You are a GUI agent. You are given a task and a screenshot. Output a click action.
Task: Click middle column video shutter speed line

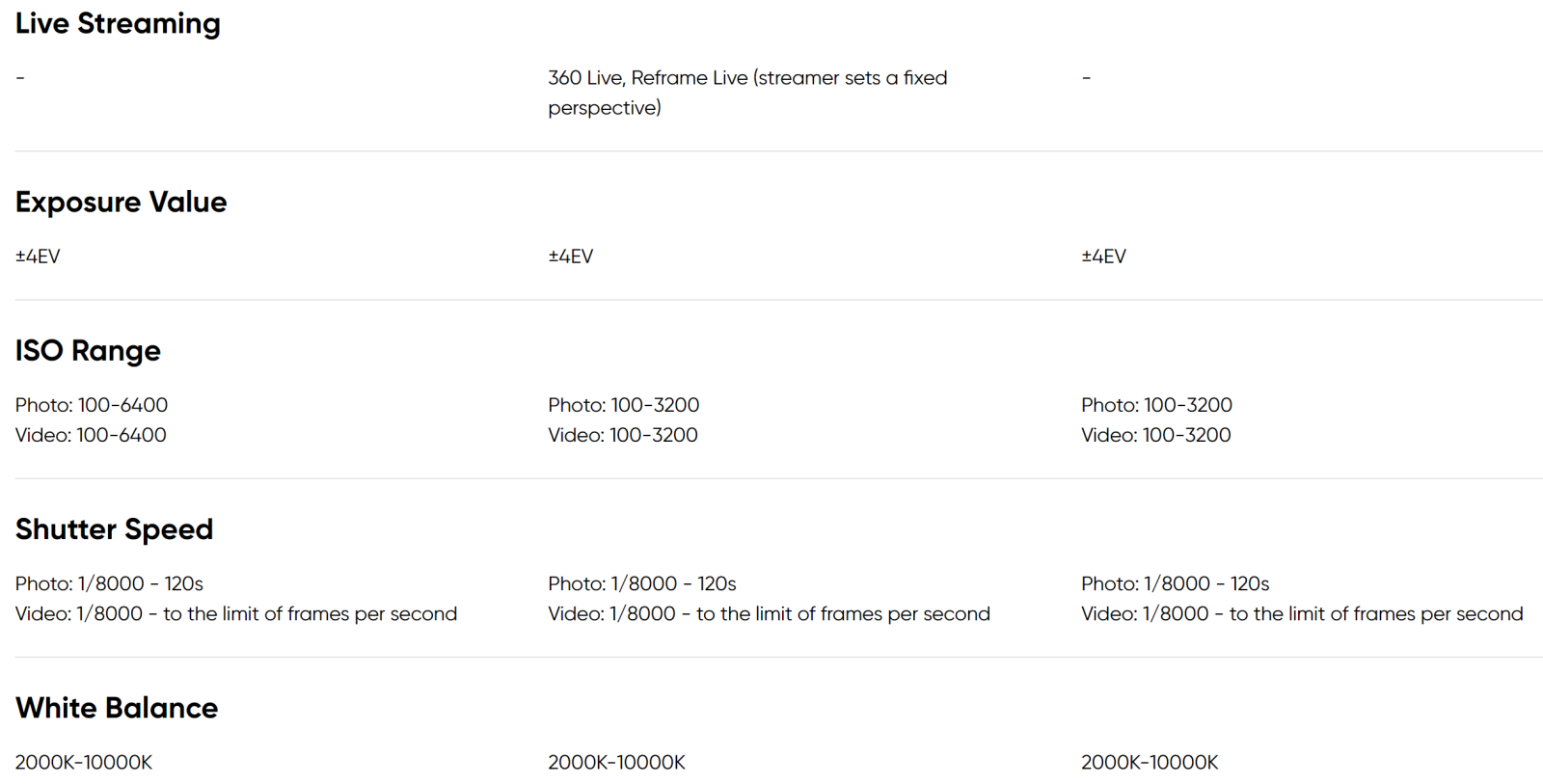coord(769,613)
